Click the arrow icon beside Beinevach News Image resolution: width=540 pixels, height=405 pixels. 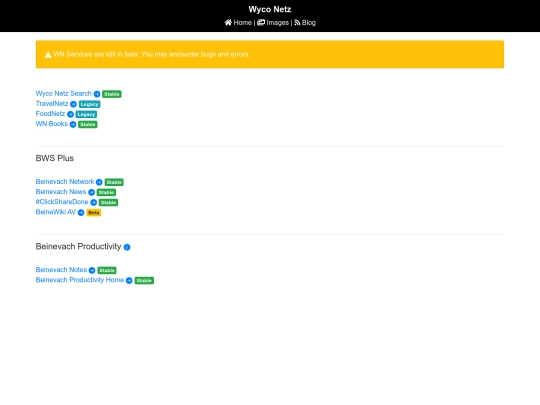[91, 192]
